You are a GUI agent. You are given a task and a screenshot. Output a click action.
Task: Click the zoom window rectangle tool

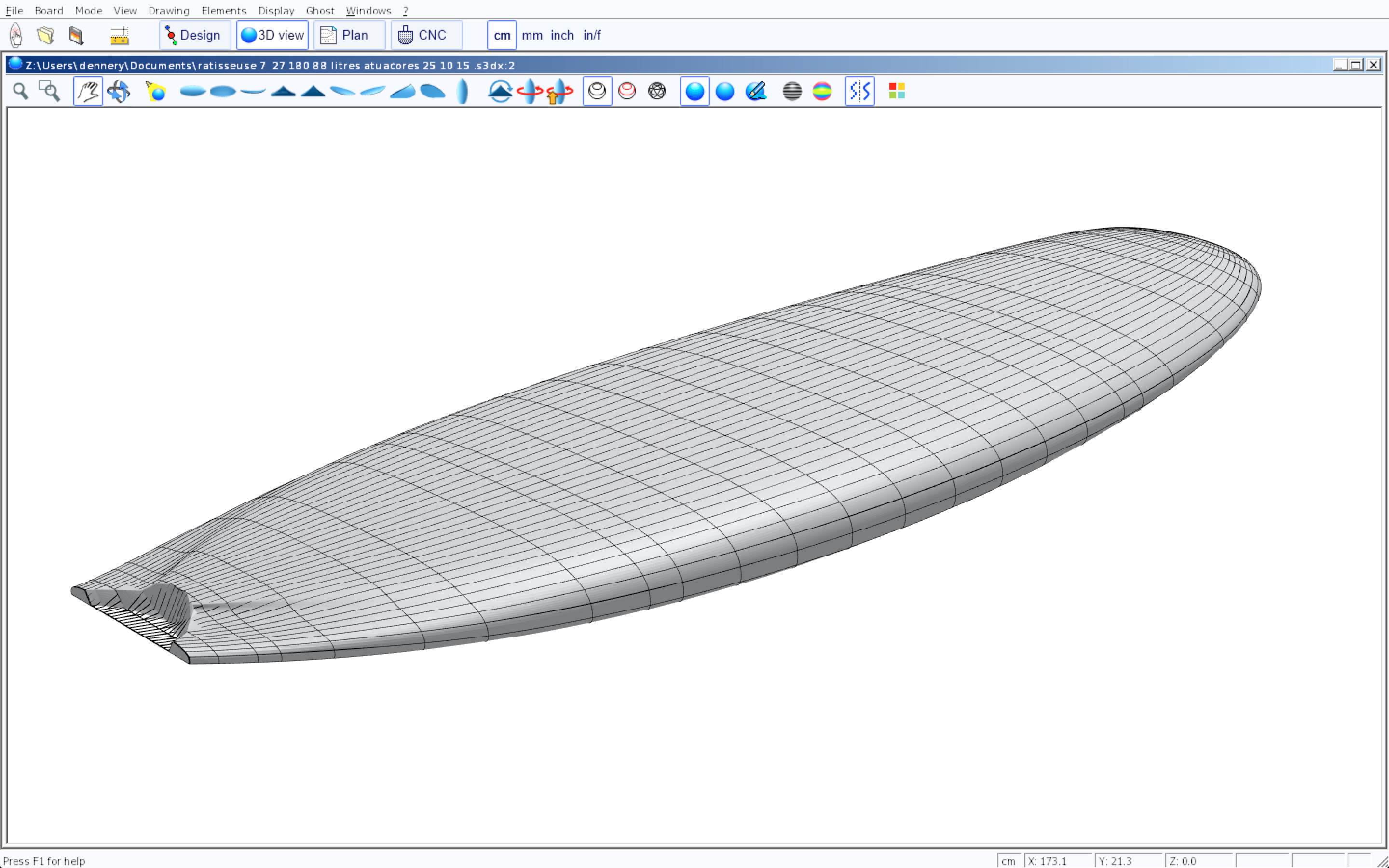49,91
